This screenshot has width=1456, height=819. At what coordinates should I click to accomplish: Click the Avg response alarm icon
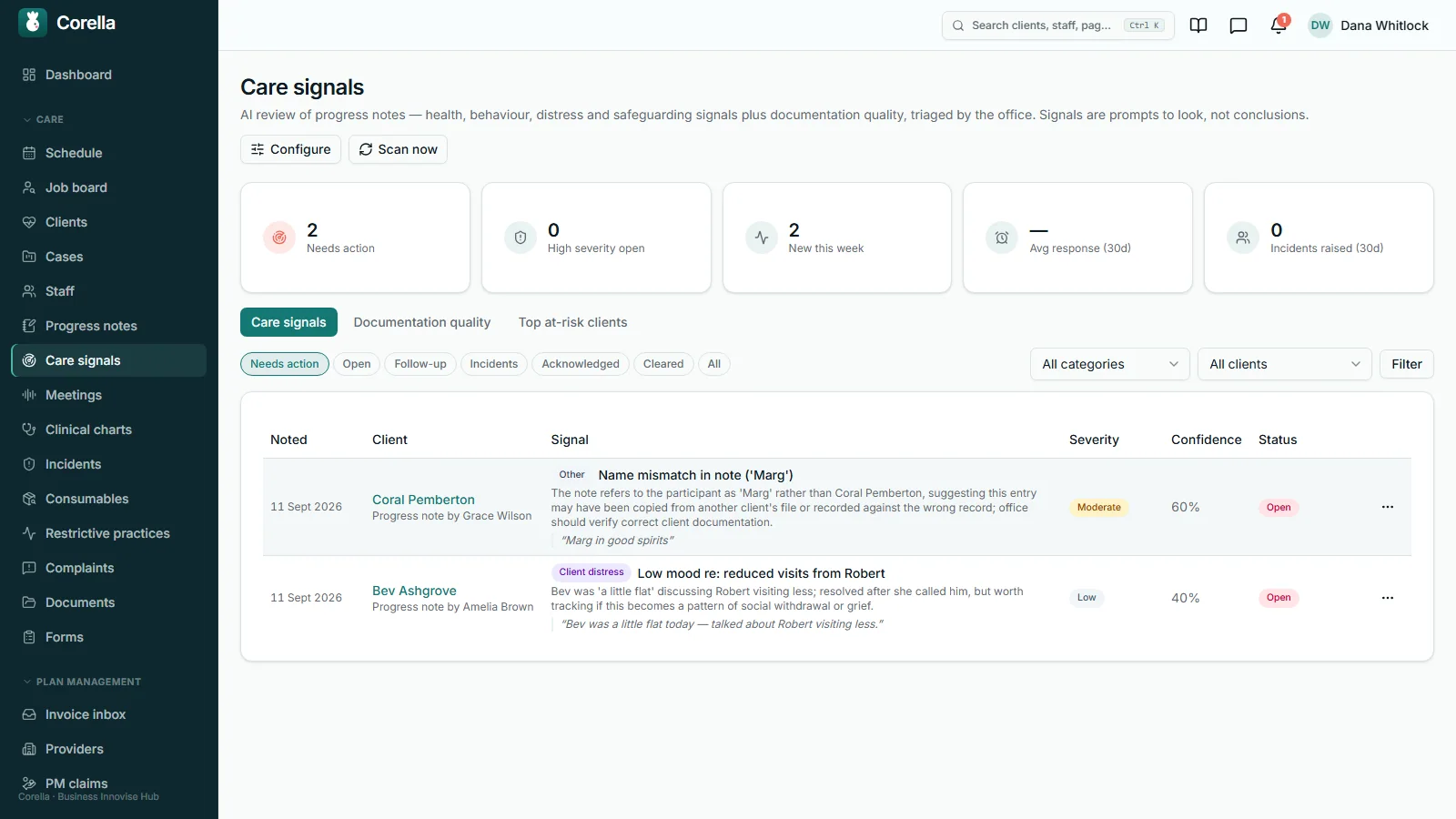tap(1002, 238)
